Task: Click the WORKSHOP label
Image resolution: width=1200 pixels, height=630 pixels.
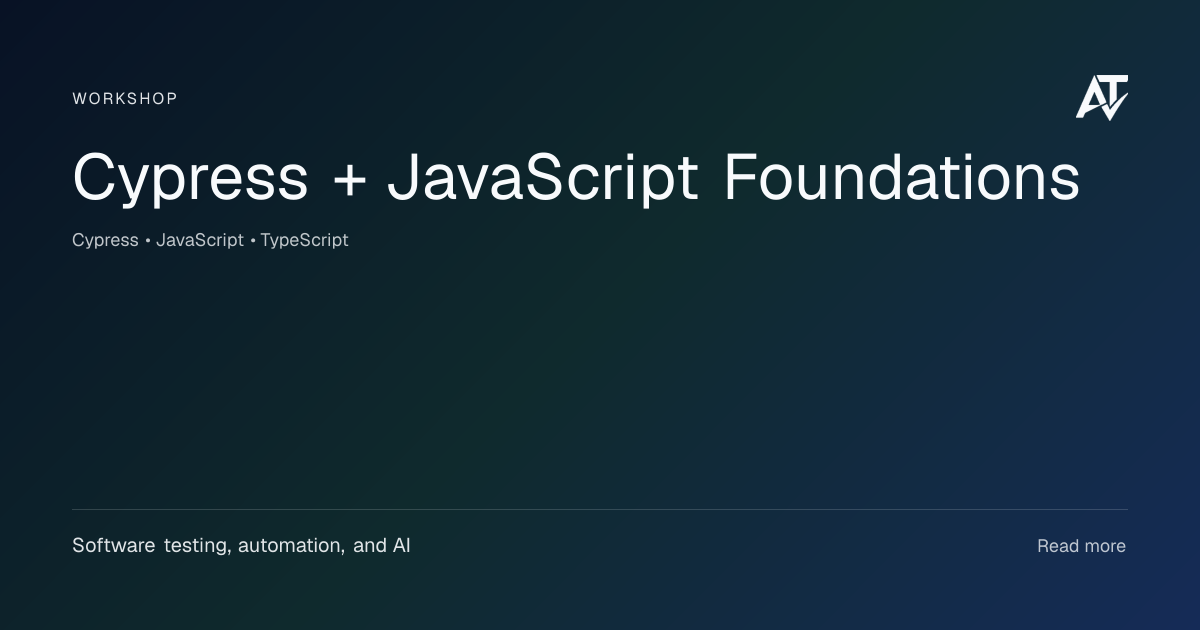Action: click(125, 99)
